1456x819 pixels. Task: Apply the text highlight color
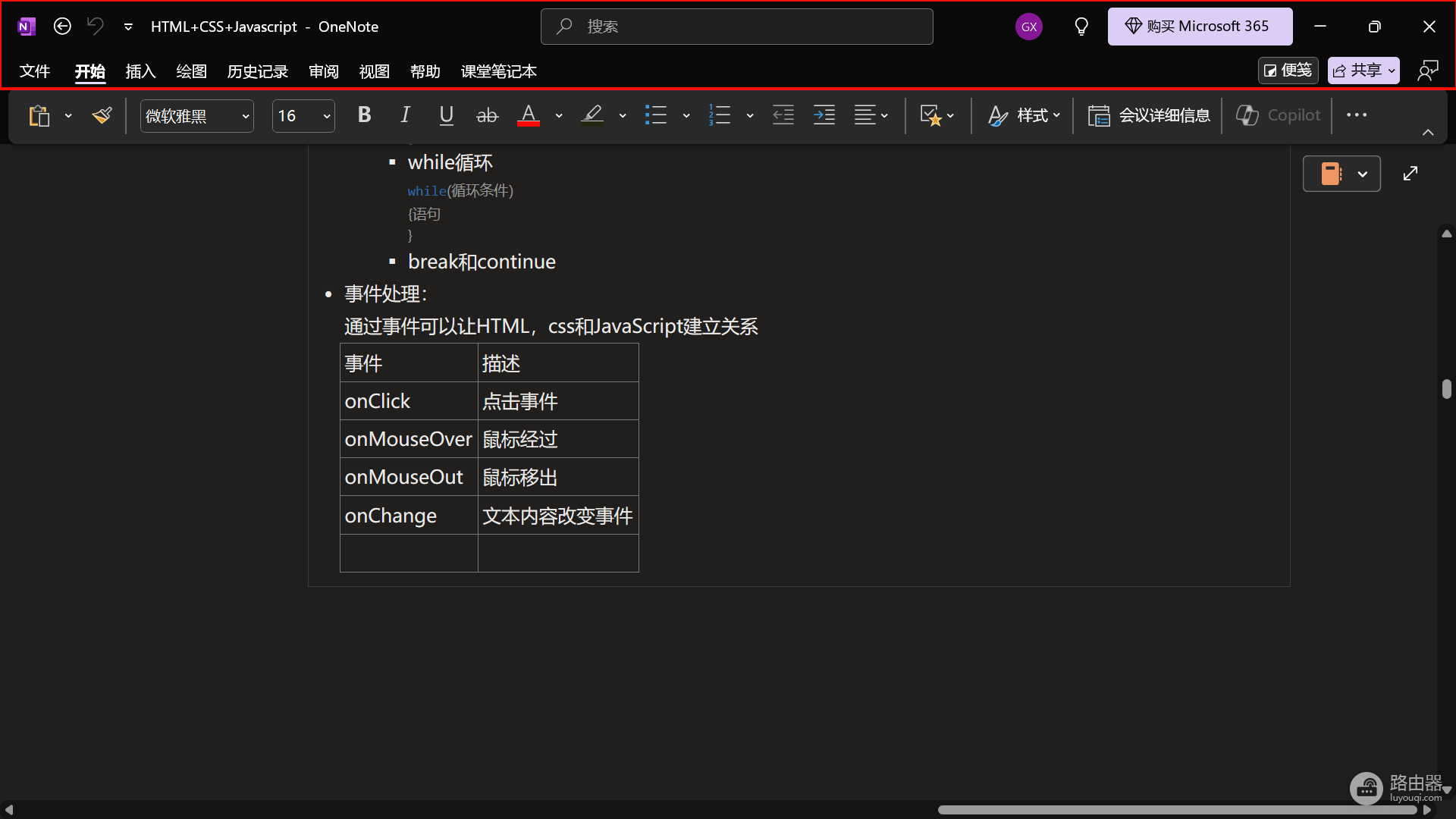(x=592, y=115)
